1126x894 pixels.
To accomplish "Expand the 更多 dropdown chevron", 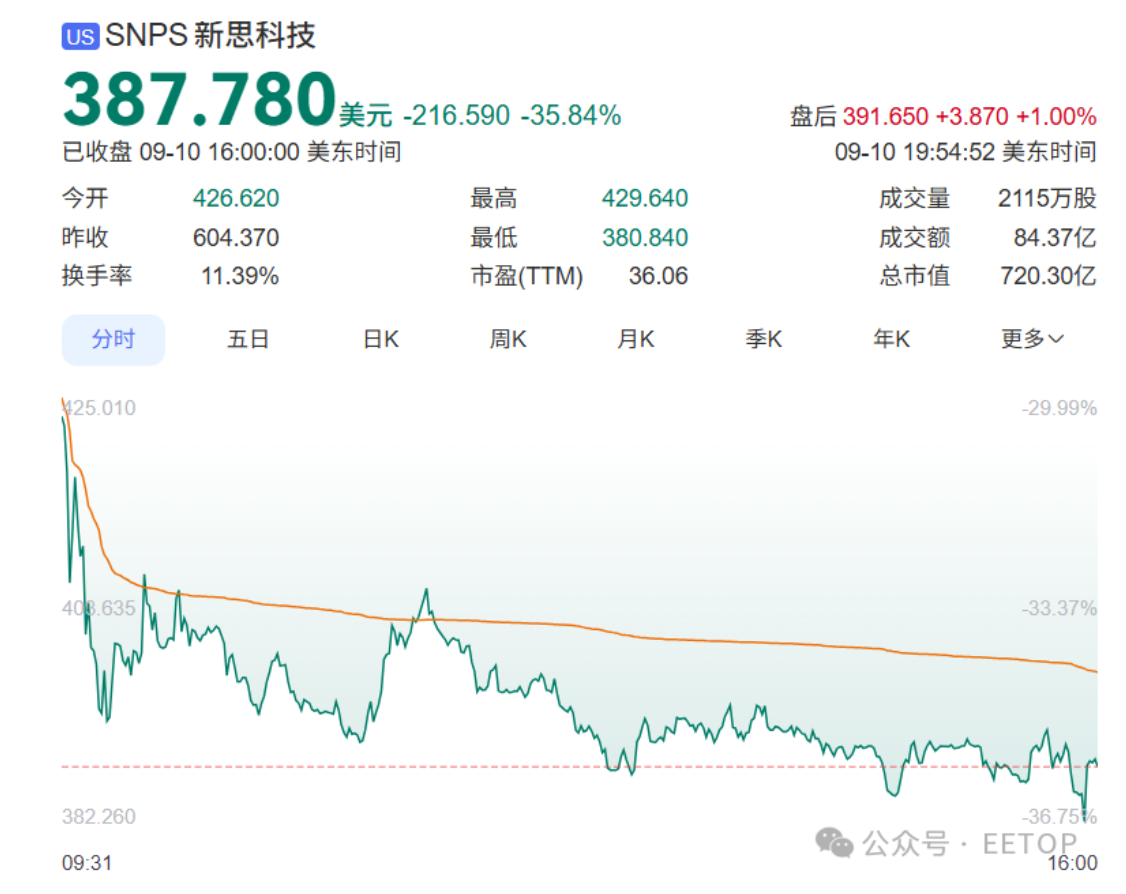I will pos(1056,340).
